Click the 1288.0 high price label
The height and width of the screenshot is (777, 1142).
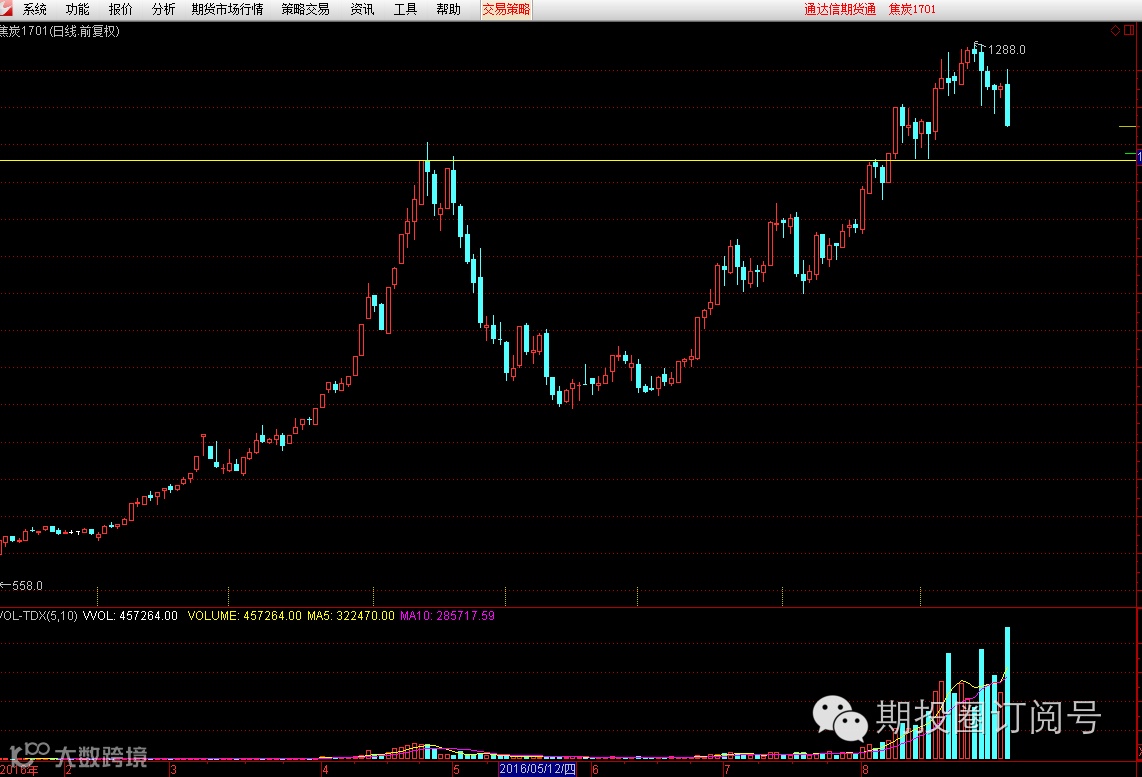[x=1007, y=50]
